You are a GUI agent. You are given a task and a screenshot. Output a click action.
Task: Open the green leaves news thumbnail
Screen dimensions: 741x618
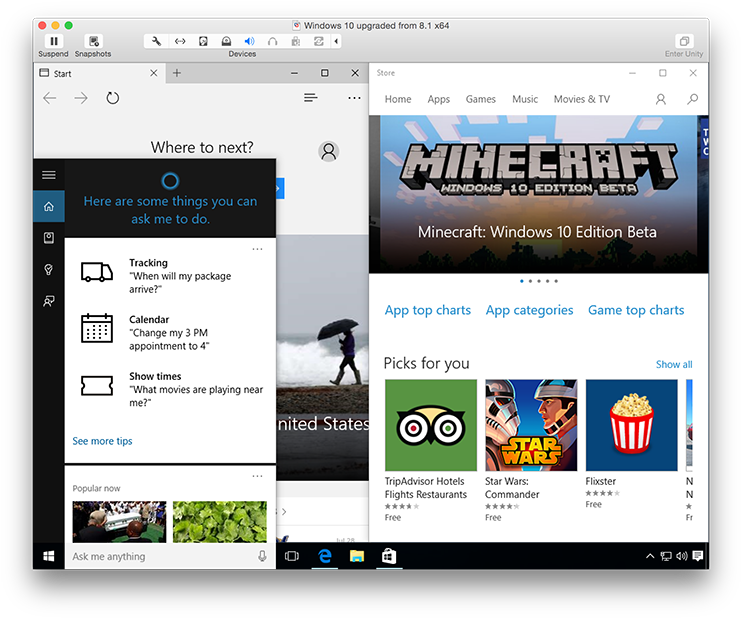click(220, 522)
